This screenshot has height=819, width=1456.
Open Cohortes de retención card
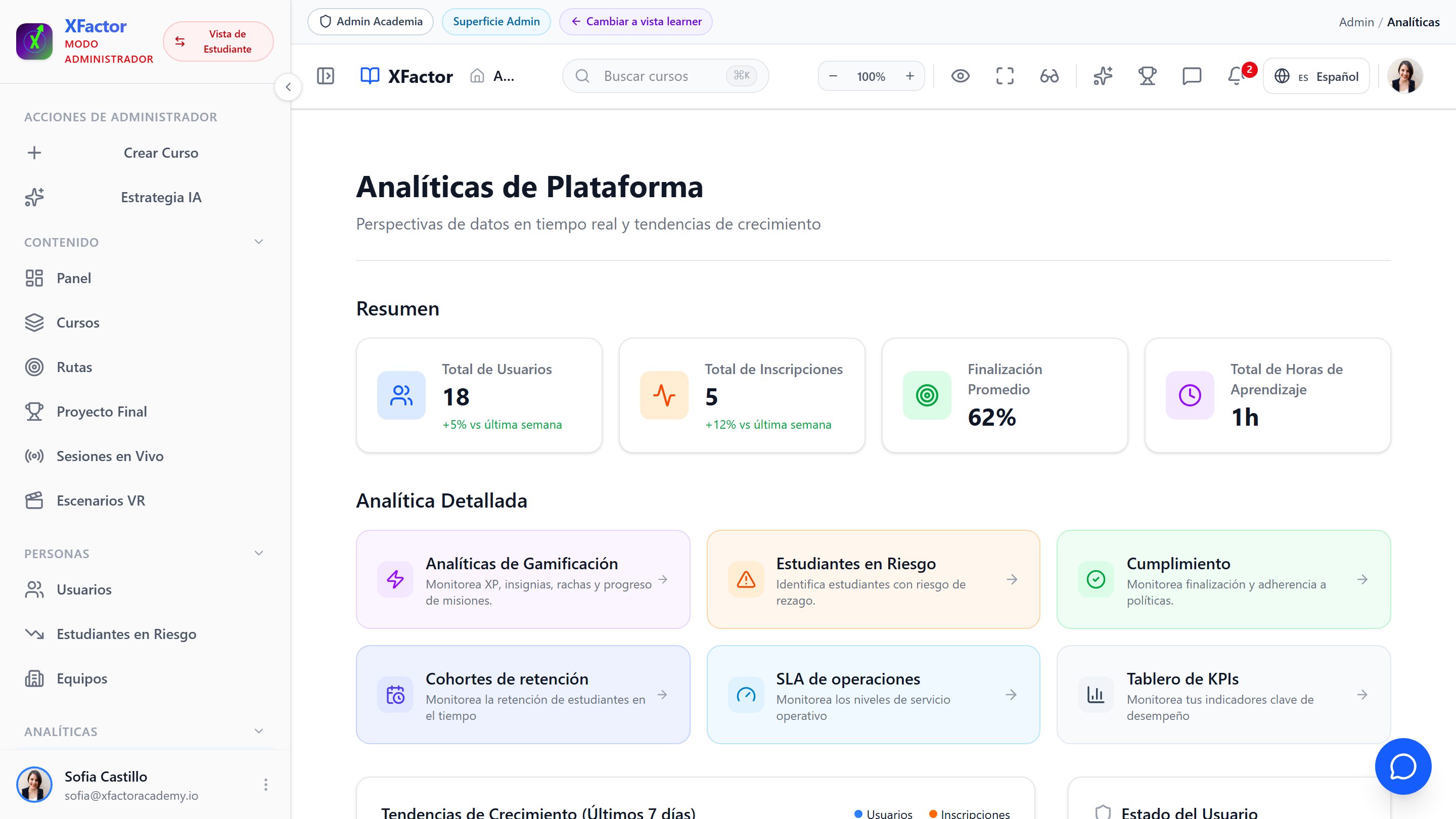point(523,695)
